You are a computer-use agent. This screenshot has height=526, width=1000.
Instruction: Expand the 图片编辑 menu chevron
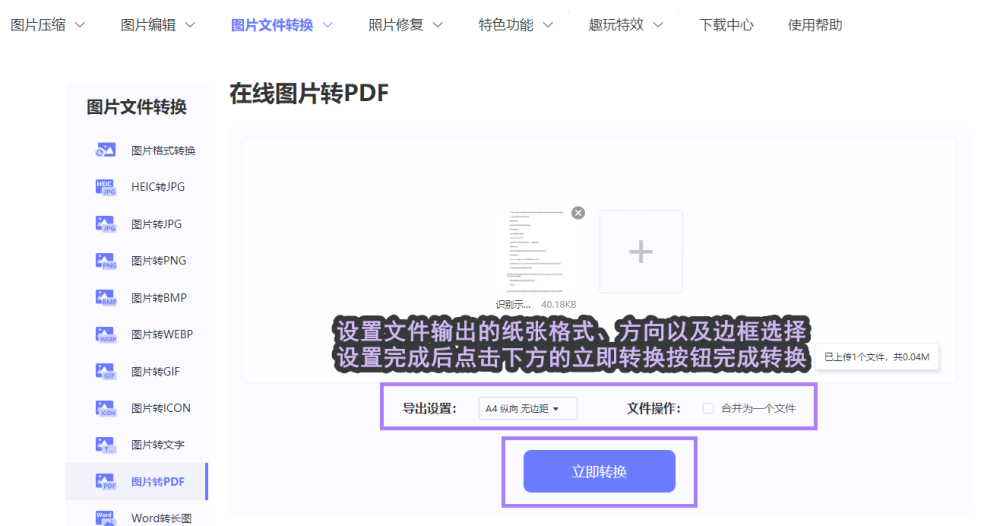(x=190, y=25)
